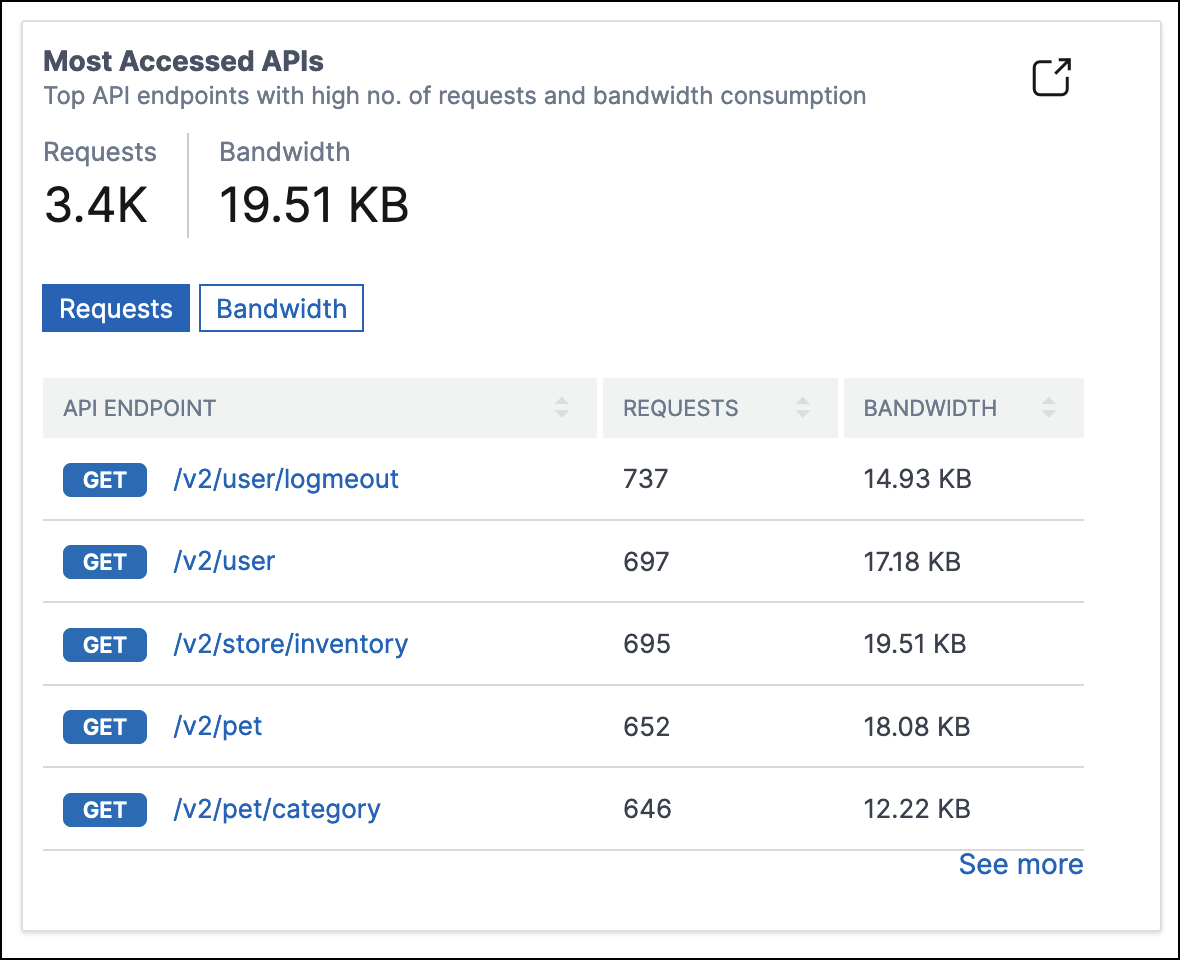Click the See more link
This screenshot has height=960, width=1180.
pos(1021,864)
